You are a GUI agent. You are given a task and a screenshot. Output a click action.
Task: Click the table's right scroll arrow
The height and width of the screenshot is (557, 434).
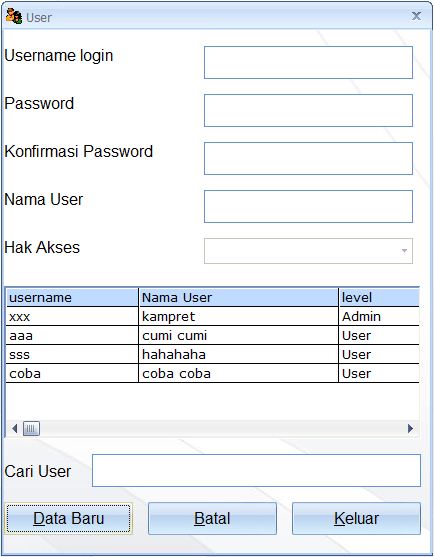[411, 428]
